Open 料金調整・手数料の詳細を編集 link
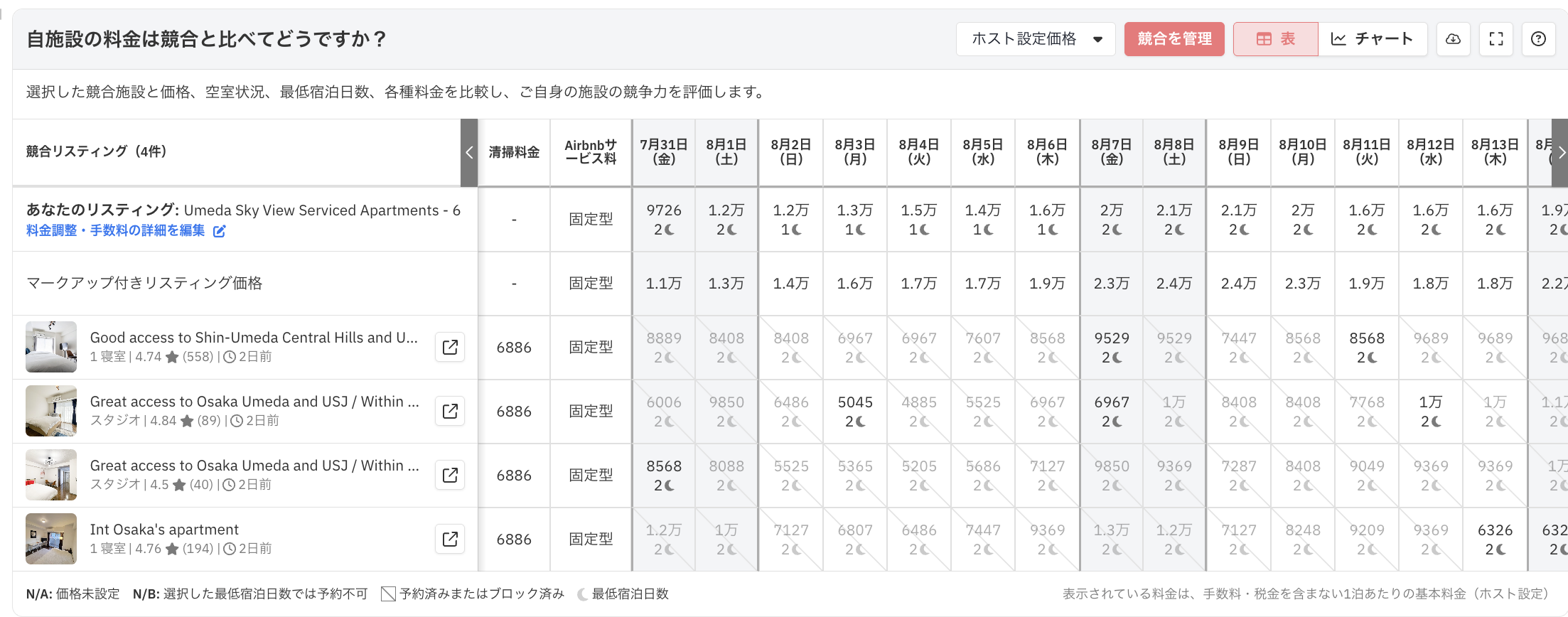Screen dimensions: 1568x617 click(116, 230)
